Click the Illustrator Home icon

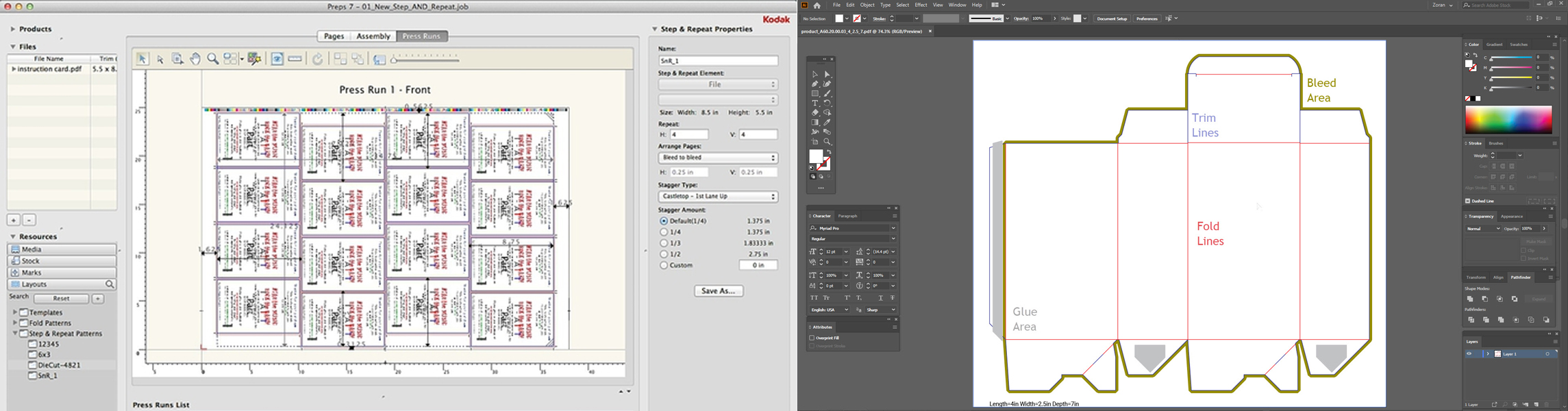pos(817,5)
